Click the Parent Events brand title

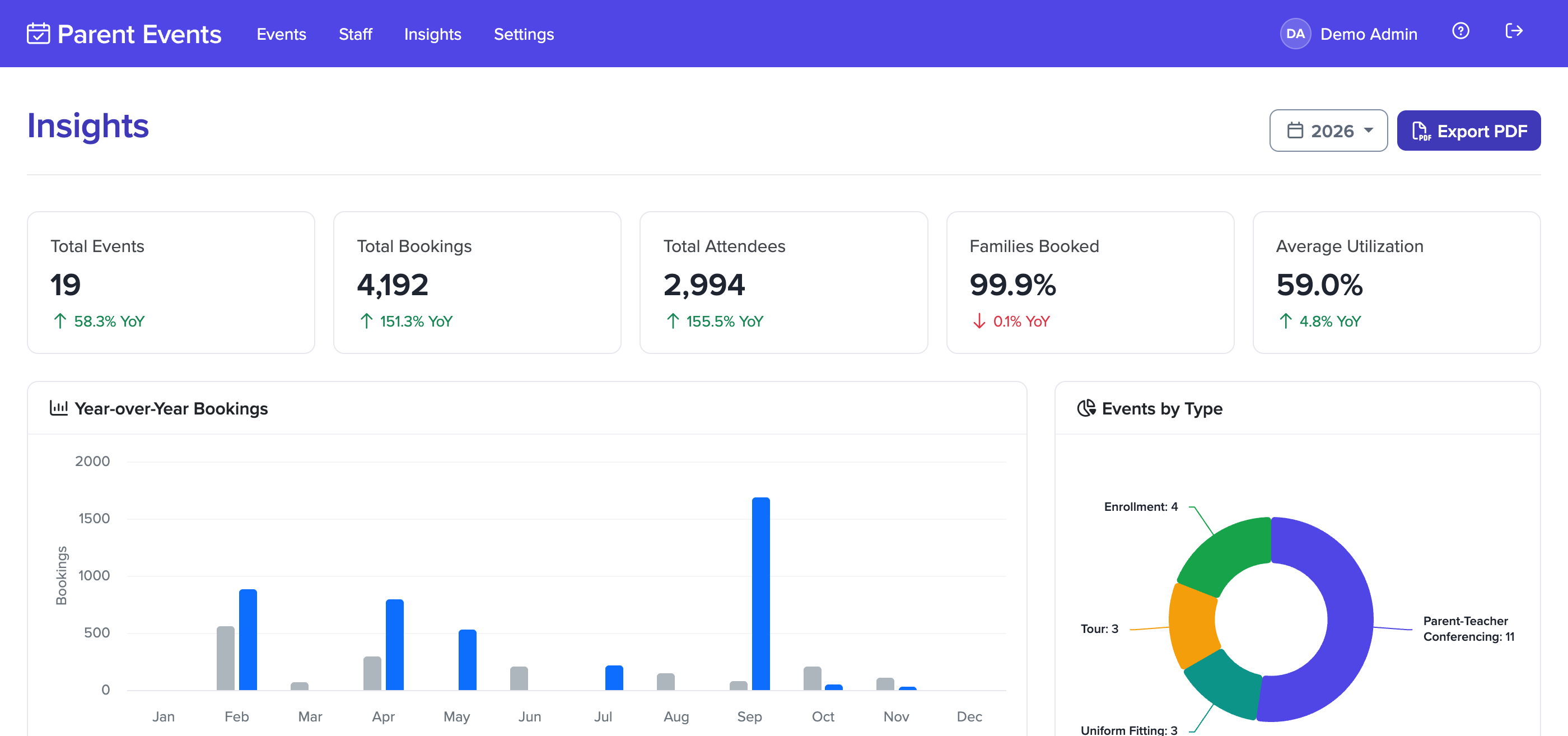point(139,34)
